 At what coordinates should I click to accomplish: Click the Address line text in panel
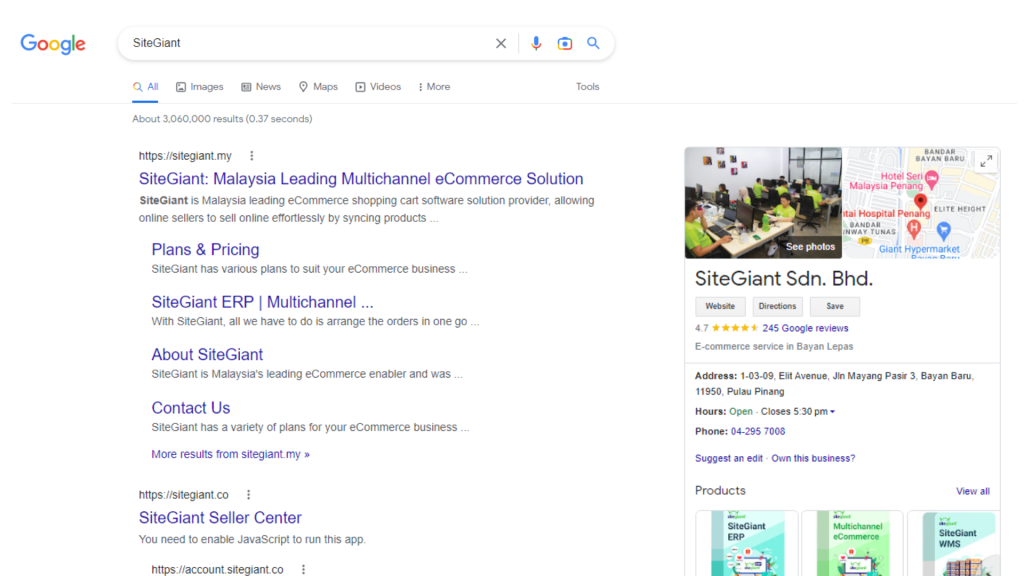[834, 383]
